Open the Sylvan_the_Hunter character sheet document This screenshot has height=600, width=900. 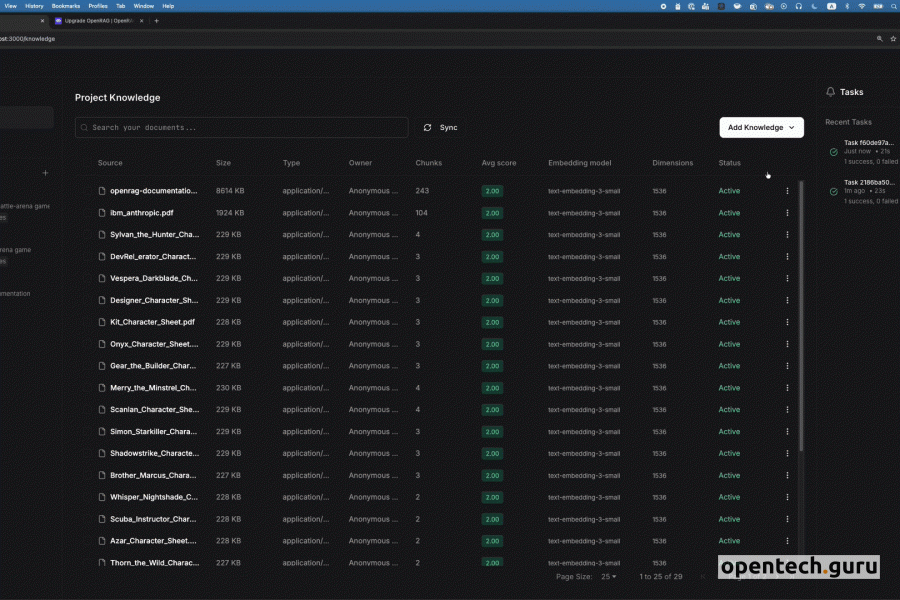tap(154, 235)
